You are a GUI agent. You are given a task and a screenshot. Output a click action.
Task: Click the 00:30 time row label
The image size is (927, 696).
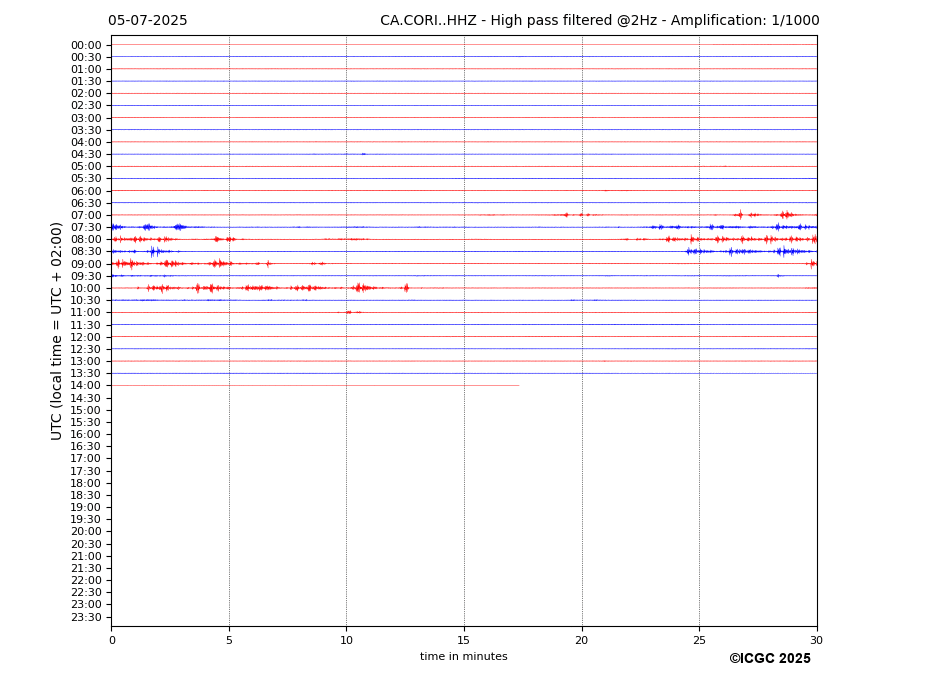(86, 57)
